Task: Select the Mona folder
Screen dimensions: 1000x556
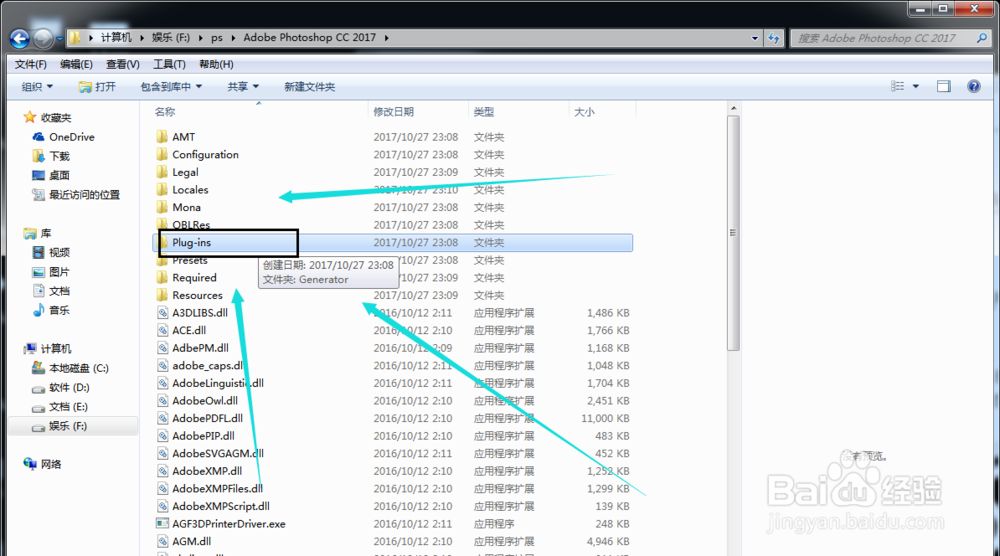Action: pos(186,207)
